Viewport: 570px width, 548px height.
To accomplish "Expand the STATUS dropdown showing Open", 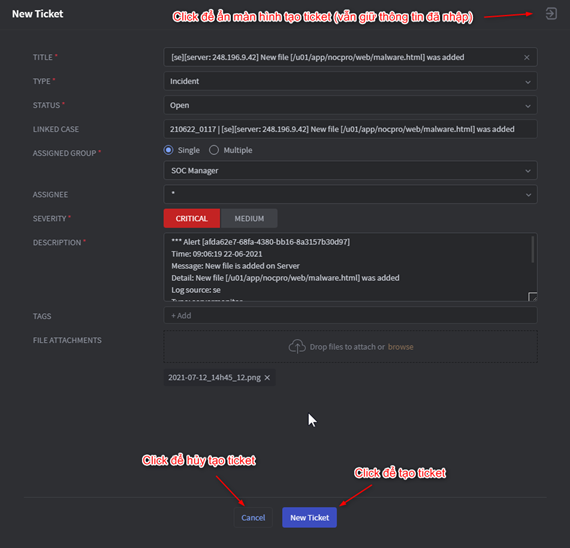I will (350, 105).
